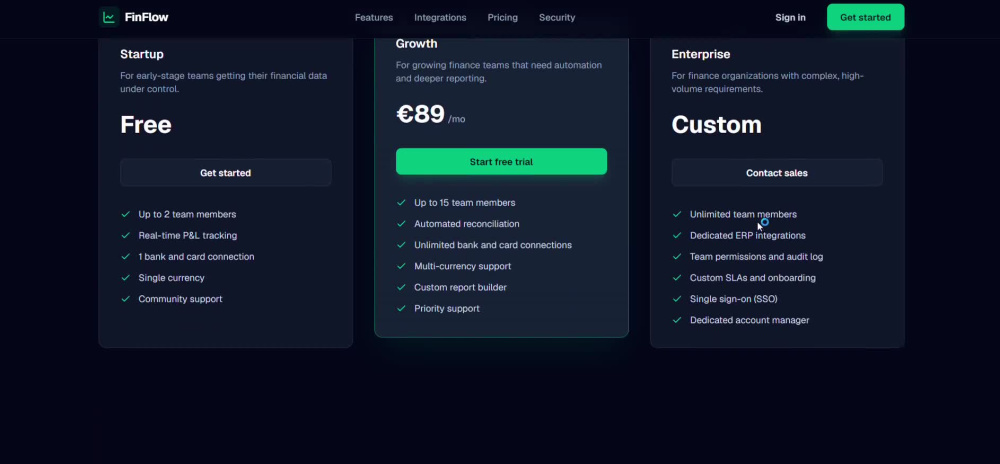Viewport: 1000px width, 464px height.
Task: Click checkmark icon next to Community support
Action: (126, 299)
